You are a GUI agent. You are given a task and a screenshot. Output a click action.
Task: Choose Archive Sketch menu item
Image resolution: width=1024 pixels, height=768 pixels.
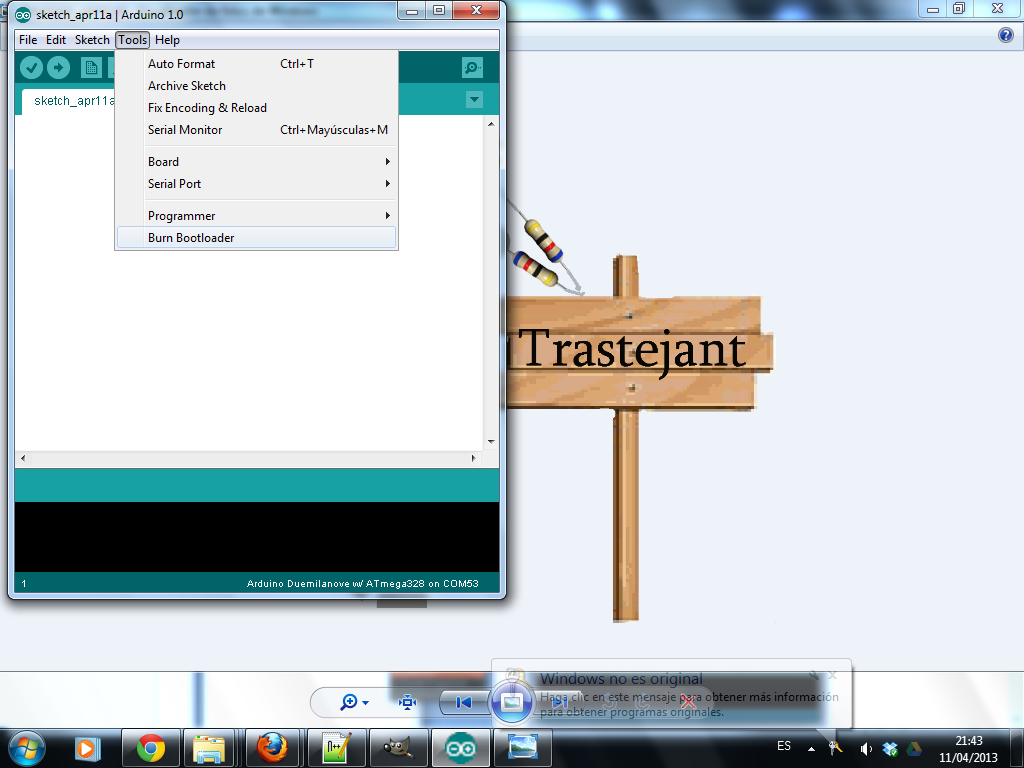pos(256,86)
